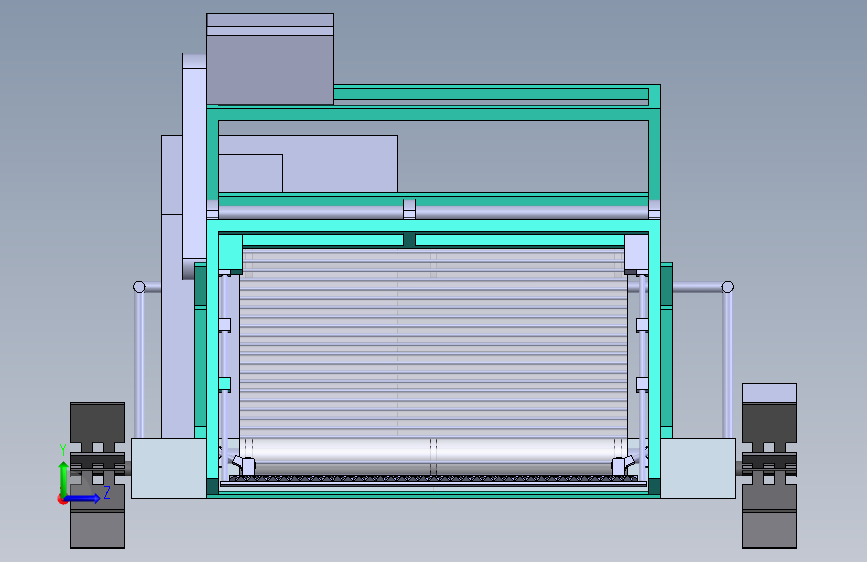The image size is (867, 562).
Task: Select the gray box on top of frame
Action: click(x=270, y=59)
